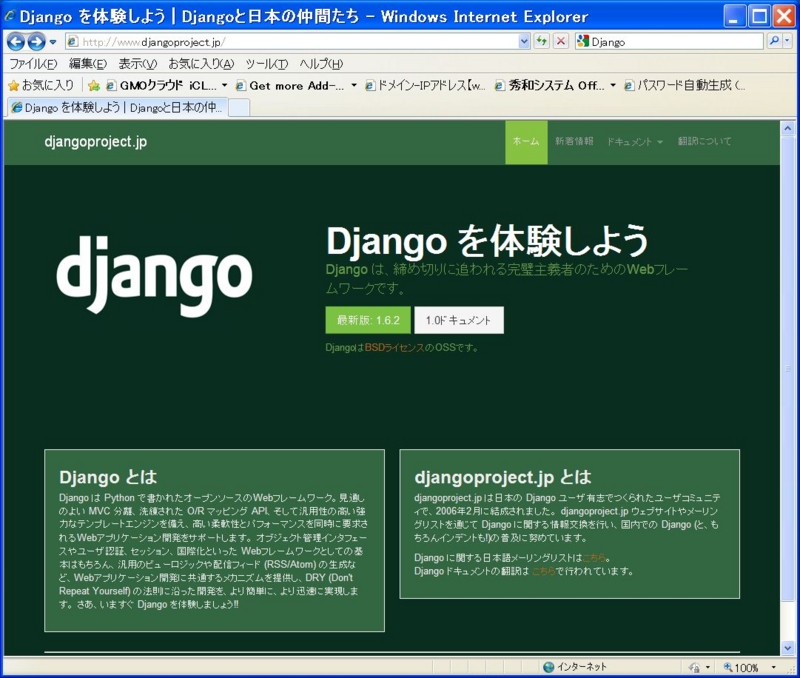This screenshot has width=800, height=678.
Task: Open the search provider options dropdown
Action: [788, 41]
